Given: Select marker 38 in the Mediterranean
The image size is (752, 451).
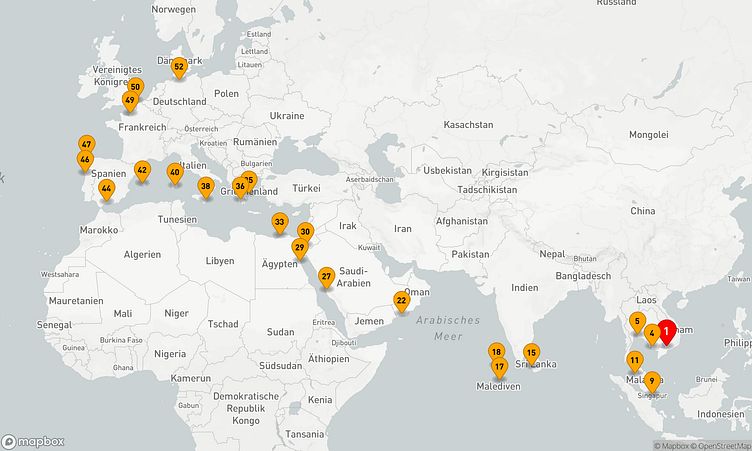Looking at the screenshot, I should point(205,186).
